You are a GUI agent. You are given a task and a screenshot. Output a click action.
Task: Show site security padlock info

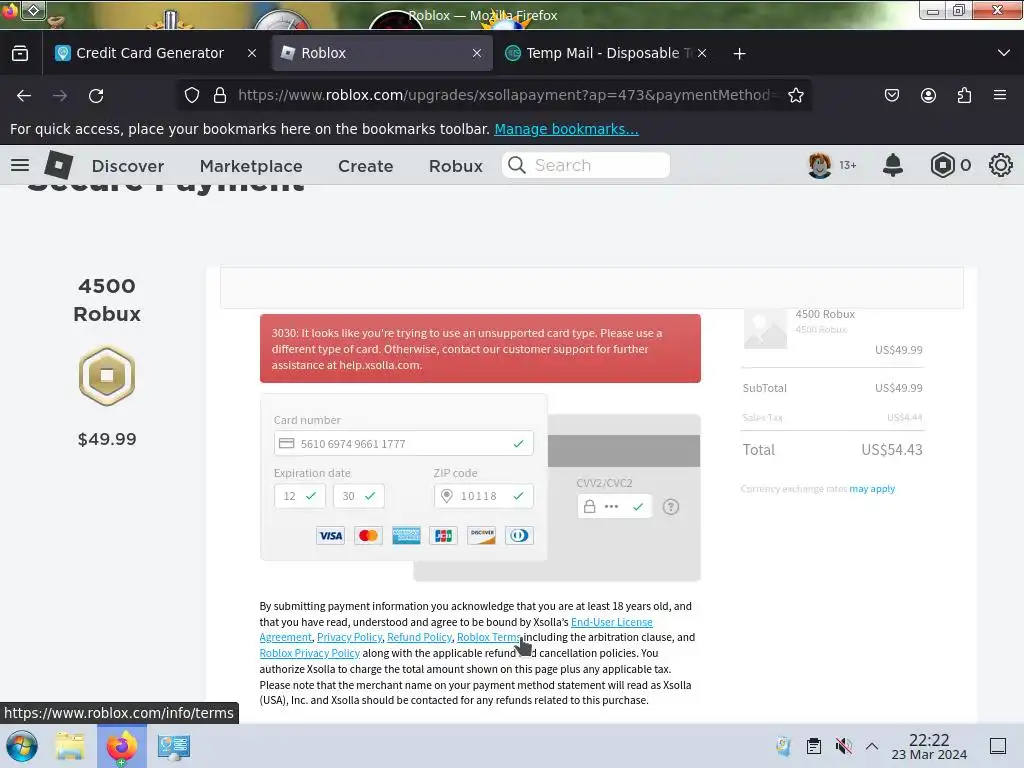tap(220, 95)
